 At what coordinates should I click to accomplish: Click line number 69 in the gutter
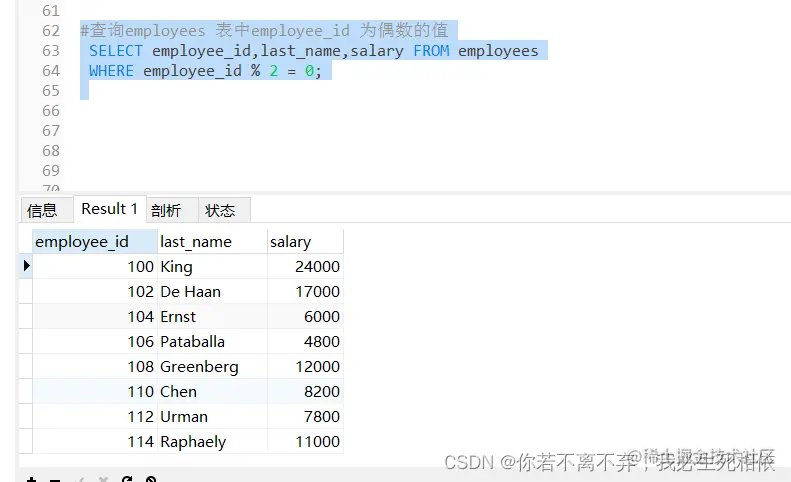tap(51, 171)
